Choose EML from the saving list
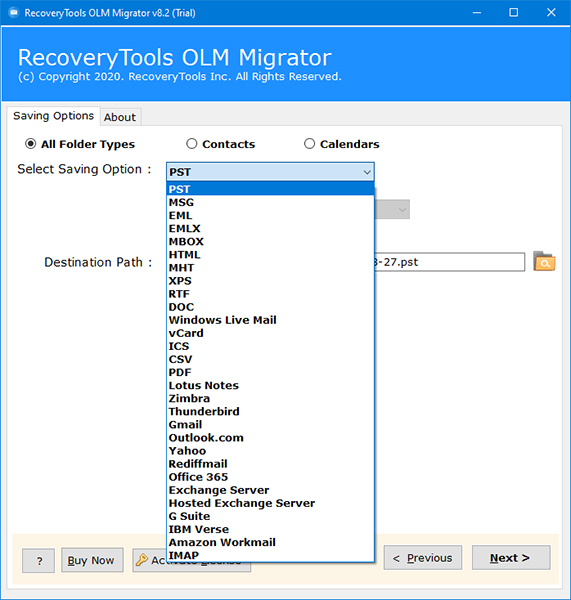The height and width of the screenshot is (600, 571). [x=270, y=215]
